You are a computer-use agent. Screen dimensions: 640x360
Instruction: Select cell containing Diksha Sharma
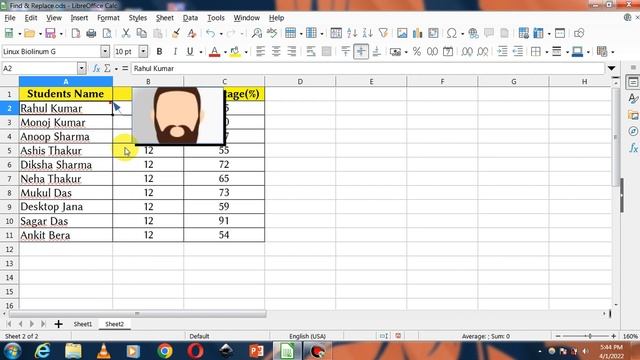[x=66, y=165]
